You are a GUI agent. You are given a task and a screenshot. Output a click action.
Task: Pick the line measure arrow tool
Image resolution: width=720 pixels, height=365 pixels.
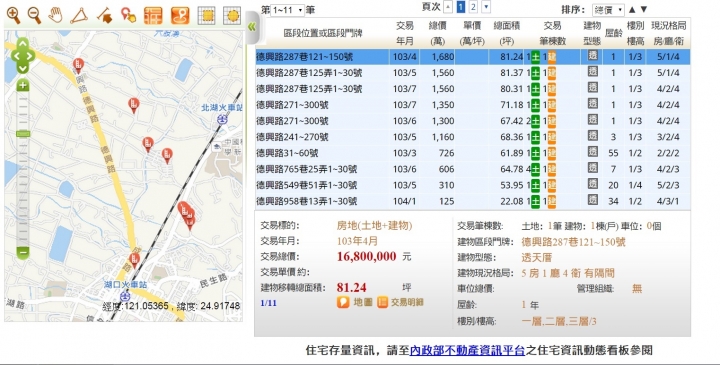pos(105,16)
